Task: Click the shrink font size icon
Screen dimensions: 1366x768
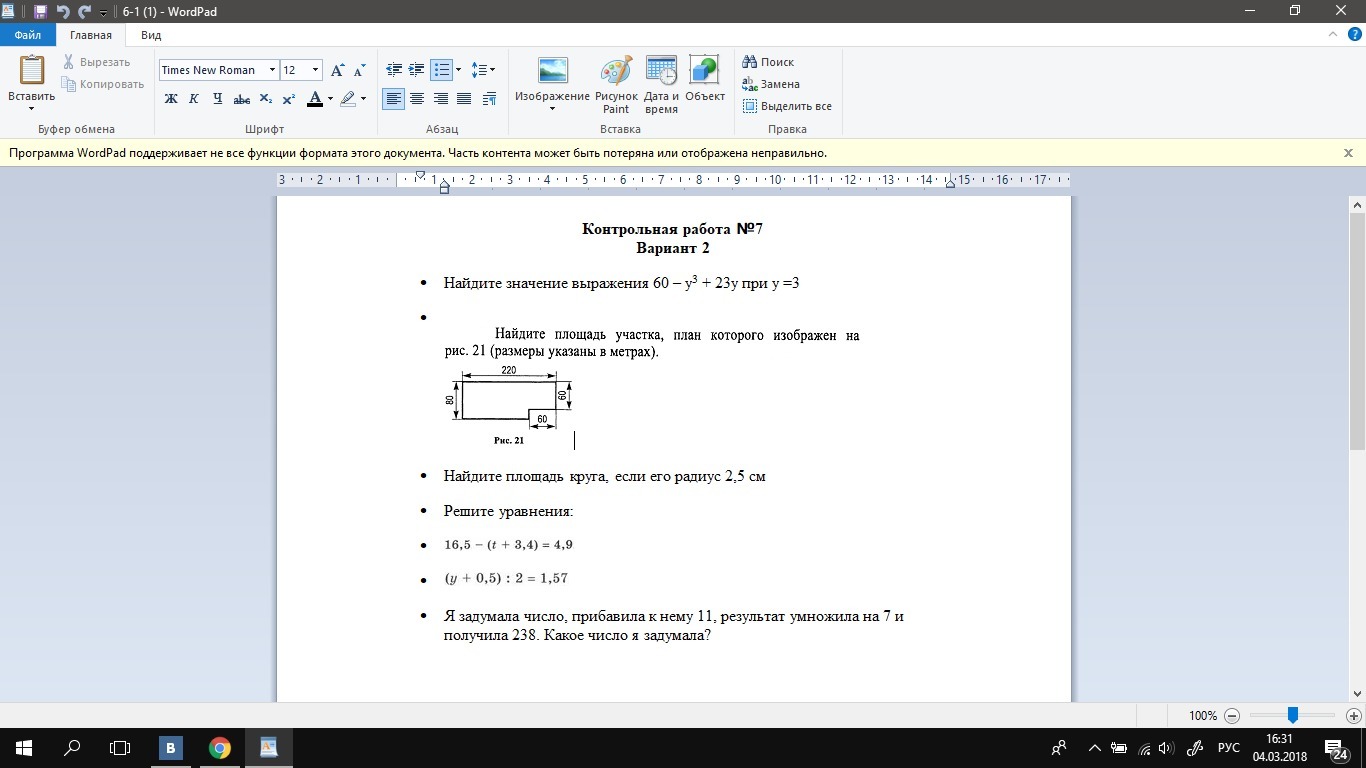Action: point(359,70)
